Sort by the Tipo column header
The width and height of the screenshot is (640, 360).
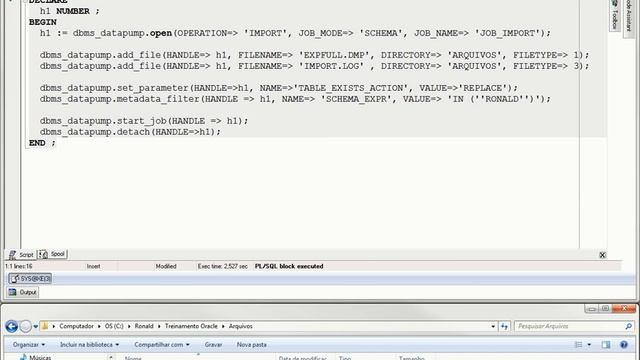(x=345, y=358)
